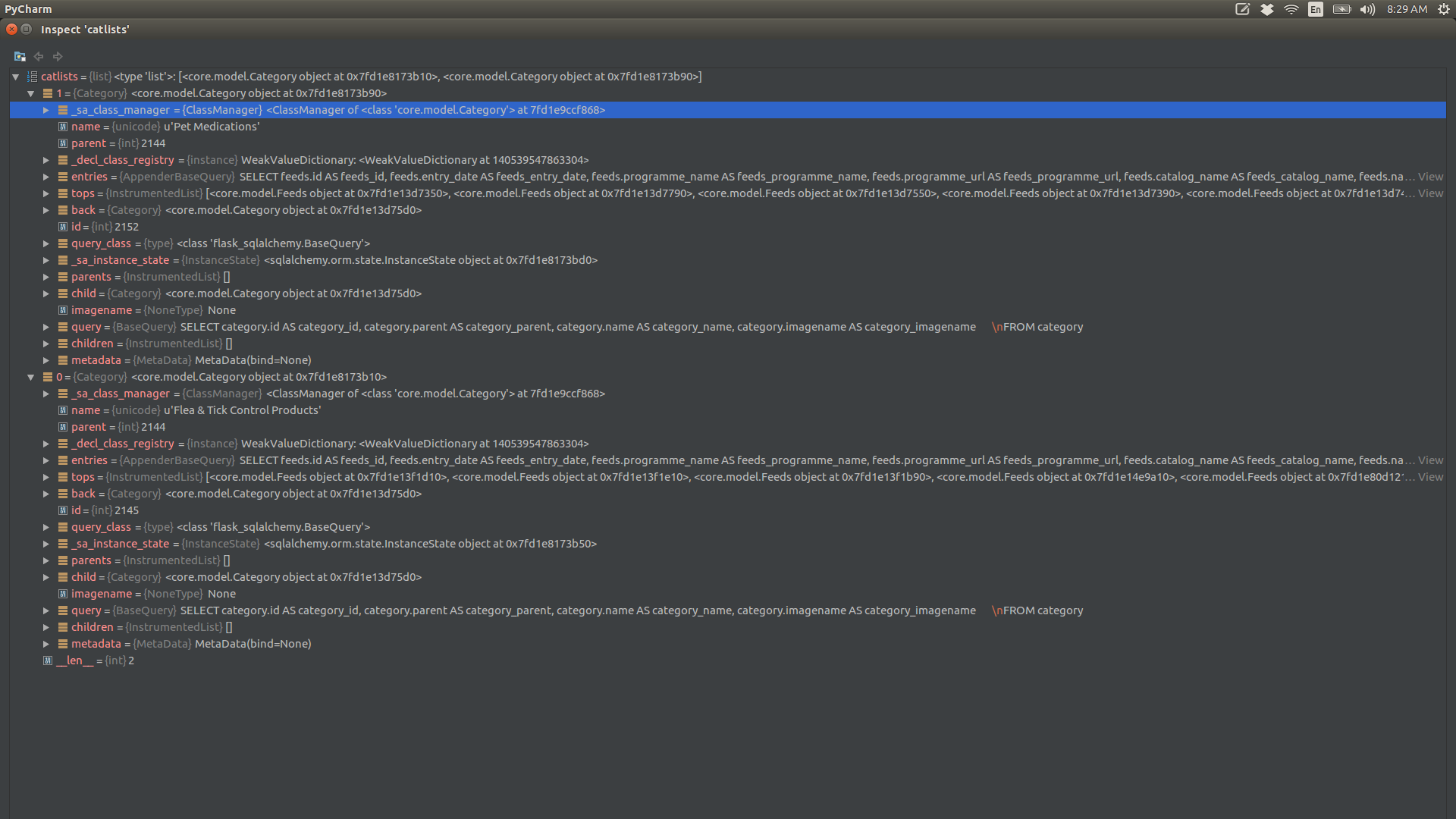The width and height of the screenshot is (1456, 819).
Task: Expand metadata row under category 2152
Action: click(x=45, y=360)
